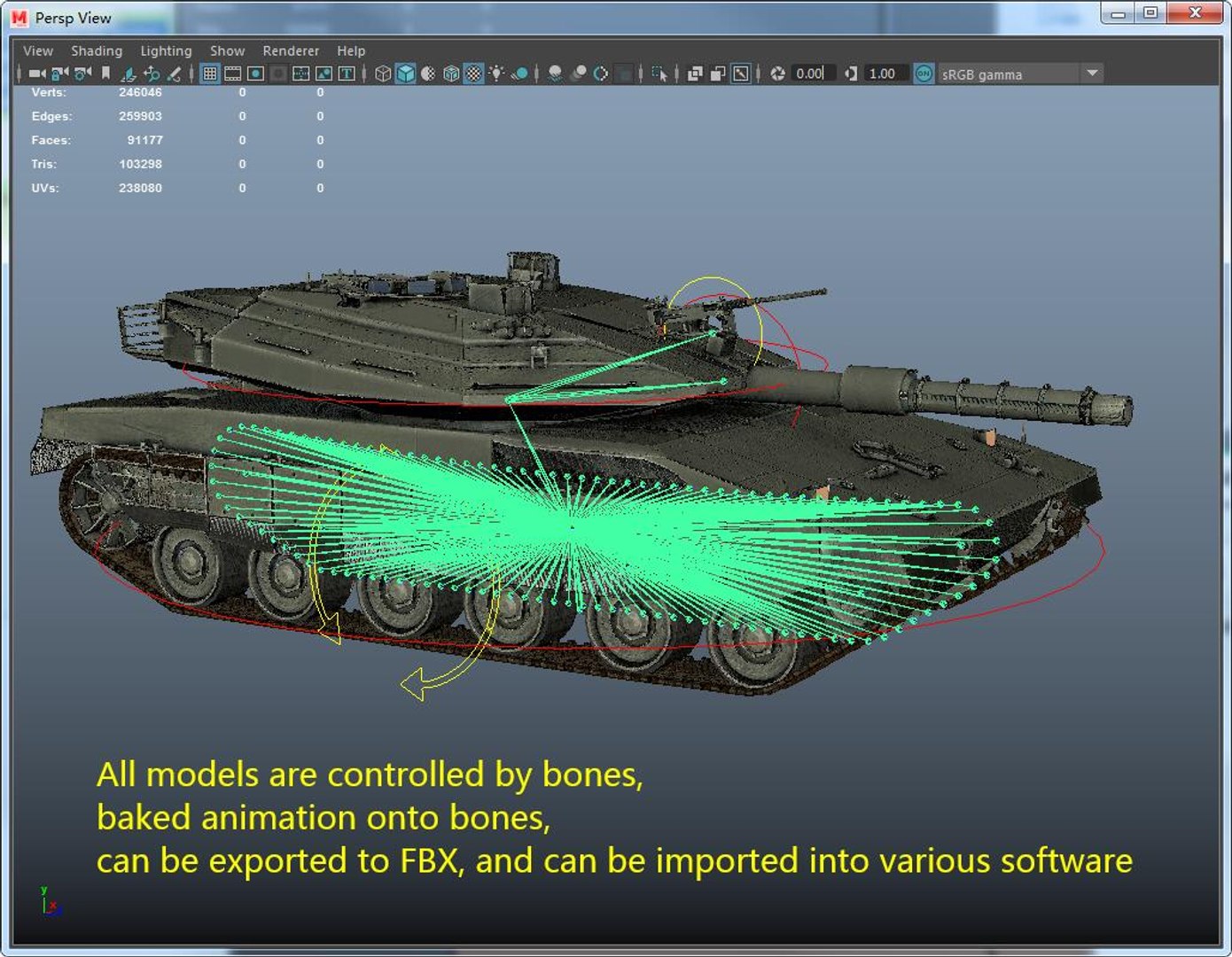Toggle the Motion Blur icon
Image resolution: width=1232 pixels, height=957 pixels.
[x=579, y=74]
